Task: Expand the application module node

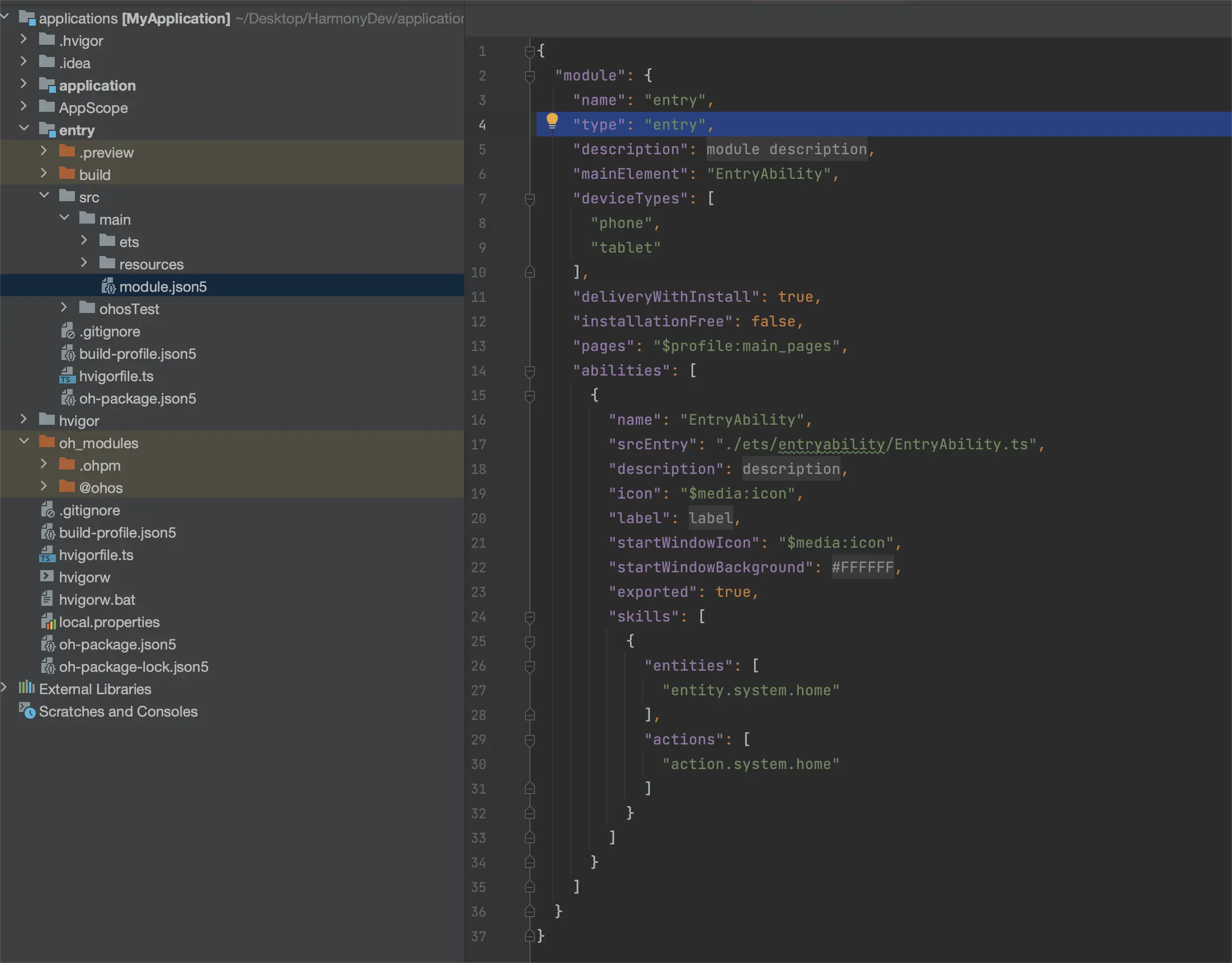Action: point(23,84)
